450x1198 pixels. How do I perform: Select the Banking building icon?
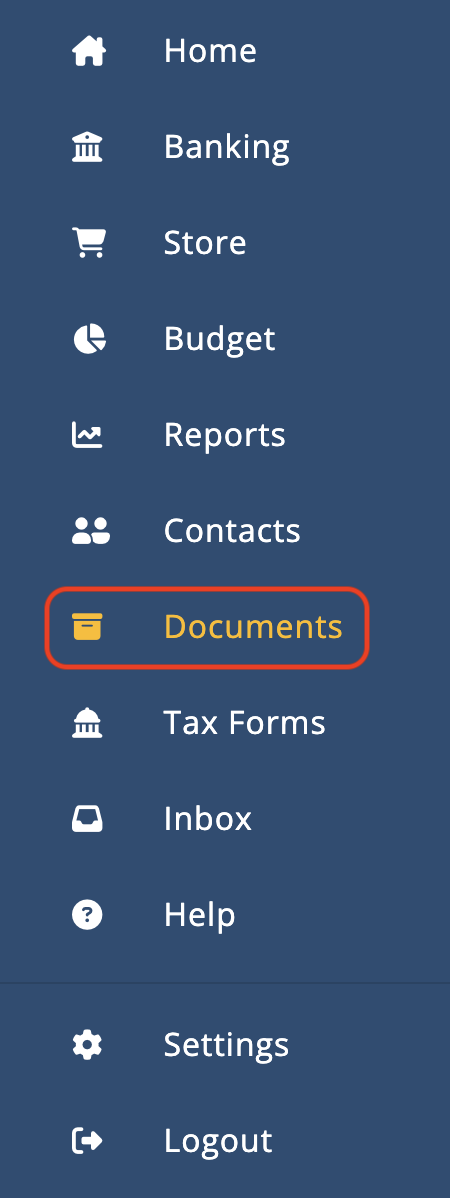(87, 147)
